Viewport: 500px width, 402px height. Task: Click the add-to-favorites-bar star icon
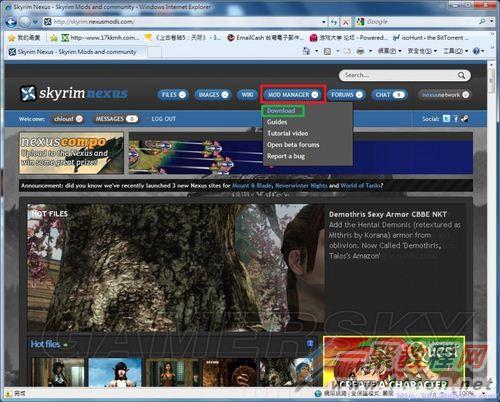point(54,38)
